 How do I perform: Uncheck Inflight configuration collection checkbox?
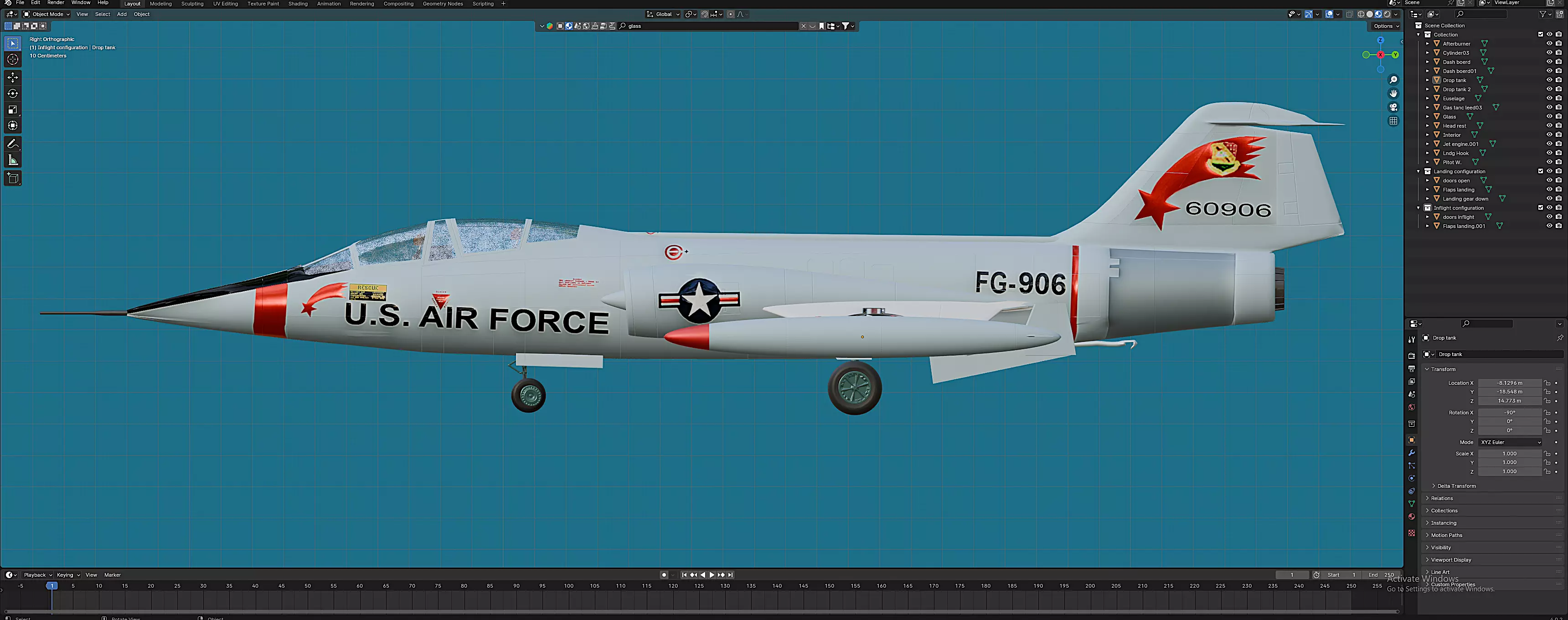pos(1541,208)
